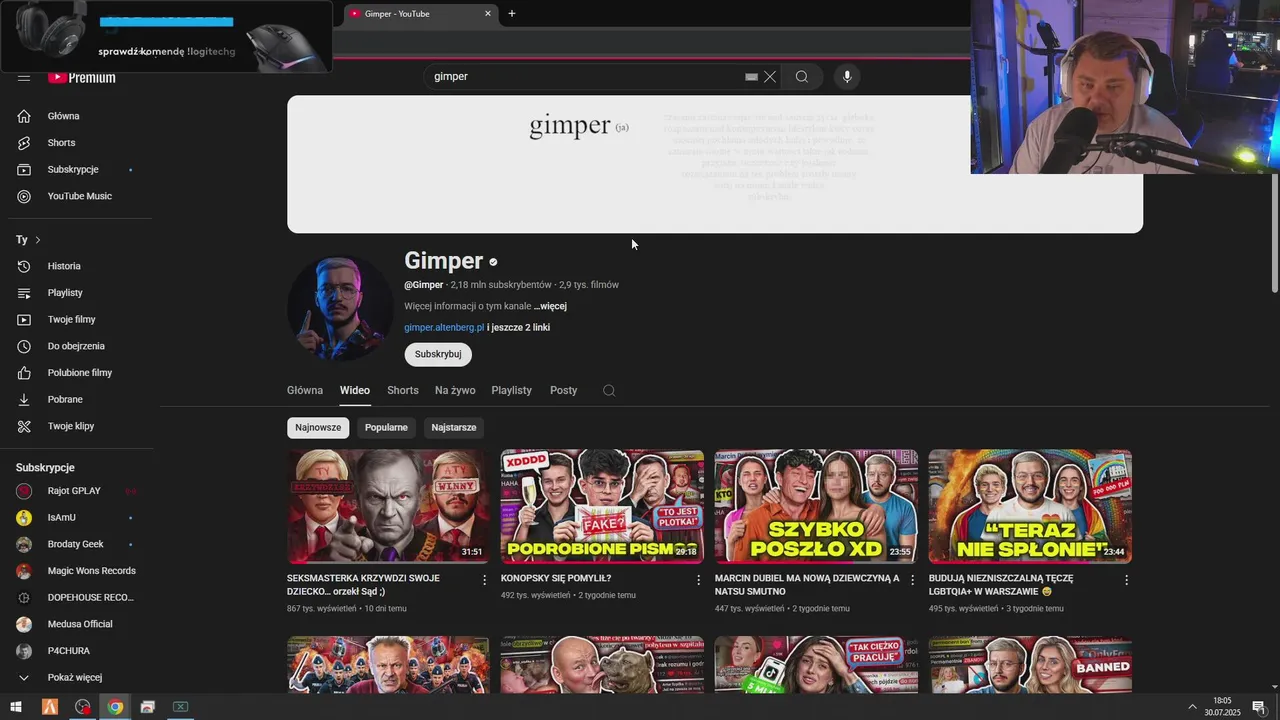Switch to the Na żywo channel tab
Image resolution: width=1280 pixels, height=720 pixels.
pos(455,391)
